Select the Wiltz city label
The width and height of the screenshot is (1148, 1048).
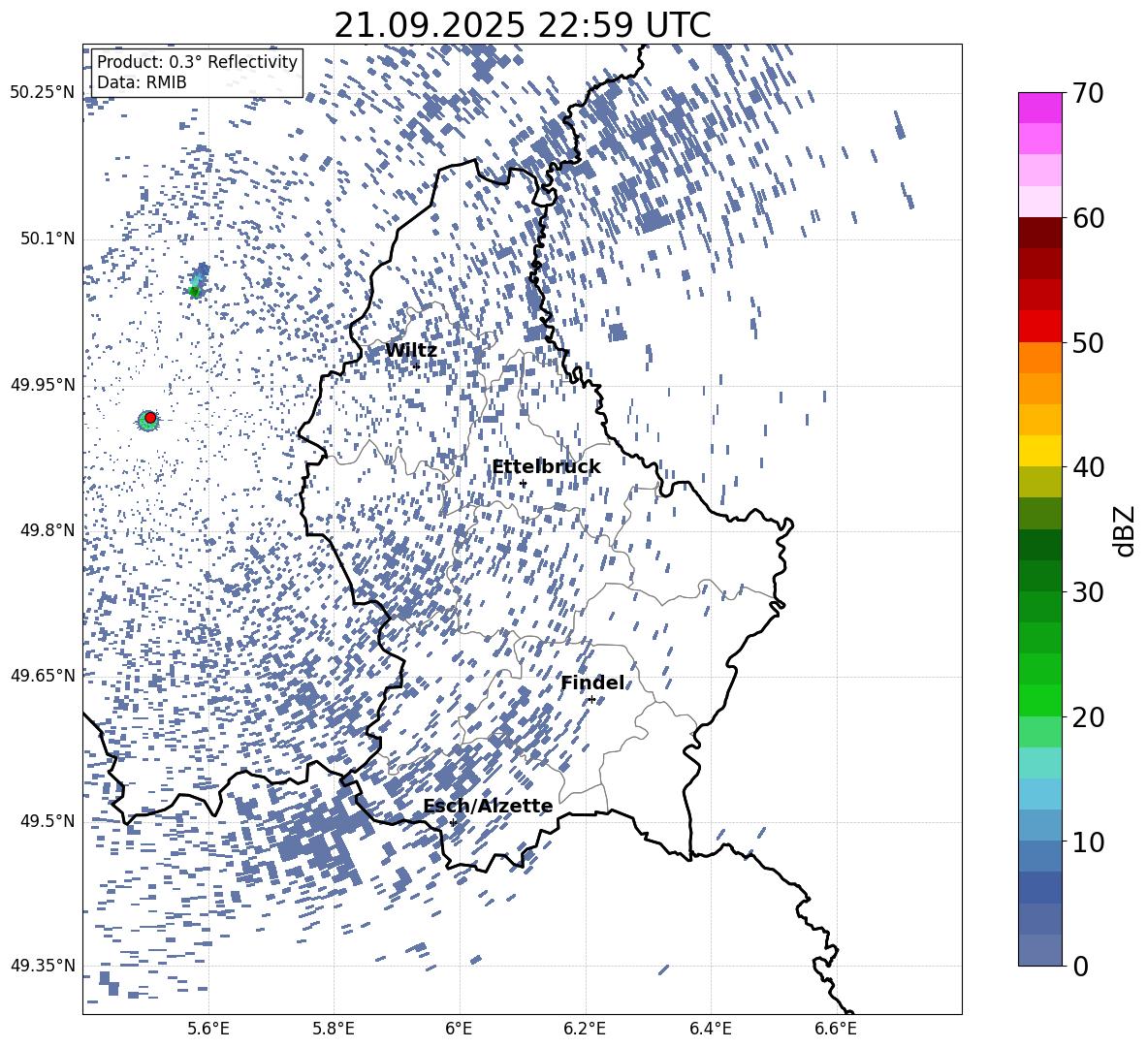click(411, 351)
